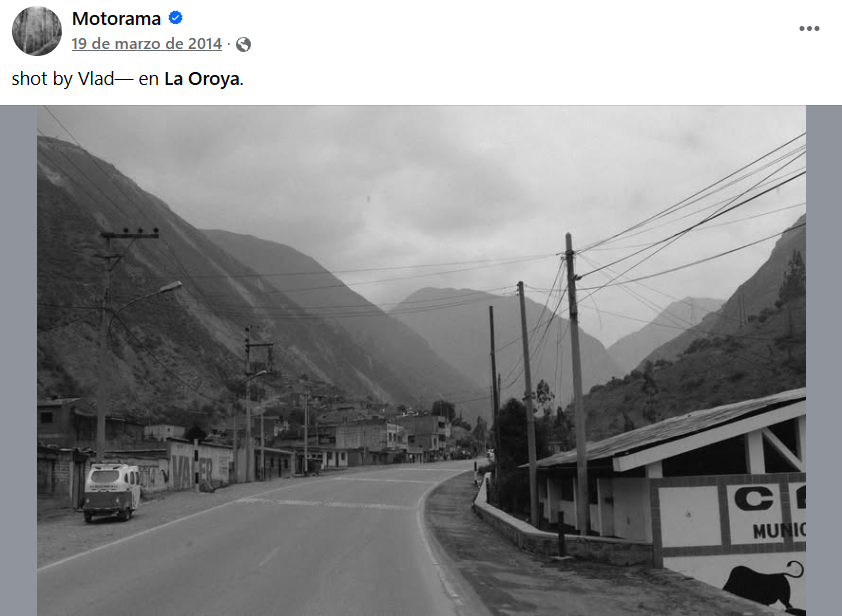Click the blue verified badge
The width and height of the screenshot is (842, 616).
pos(175,18)
